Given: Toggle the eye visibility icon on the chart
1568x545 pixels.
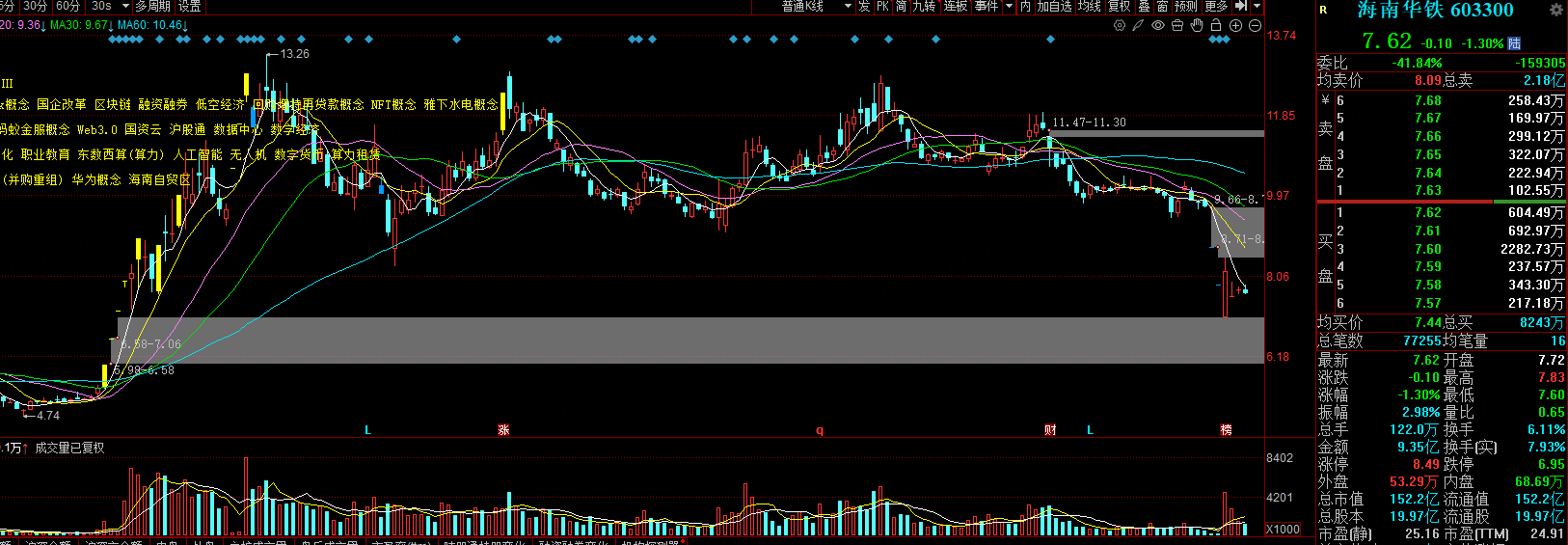Looking at the screenshot, I should tap(1158, 26).
